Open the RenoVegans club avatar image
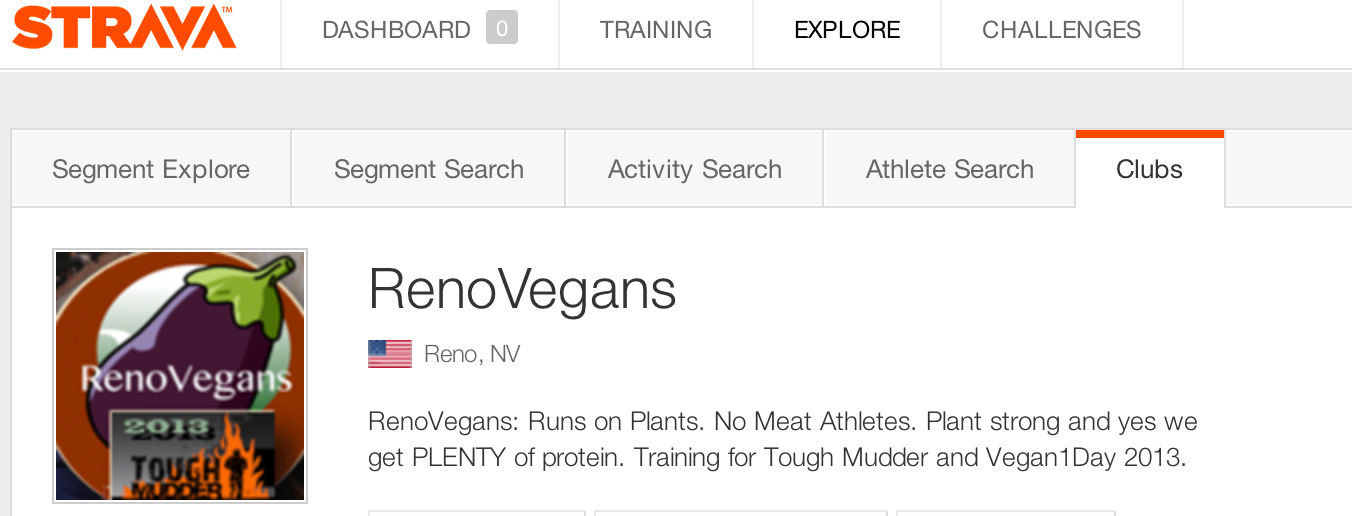Image resolution: width=1352 pixels, height=516 pixels. [180, 376]
